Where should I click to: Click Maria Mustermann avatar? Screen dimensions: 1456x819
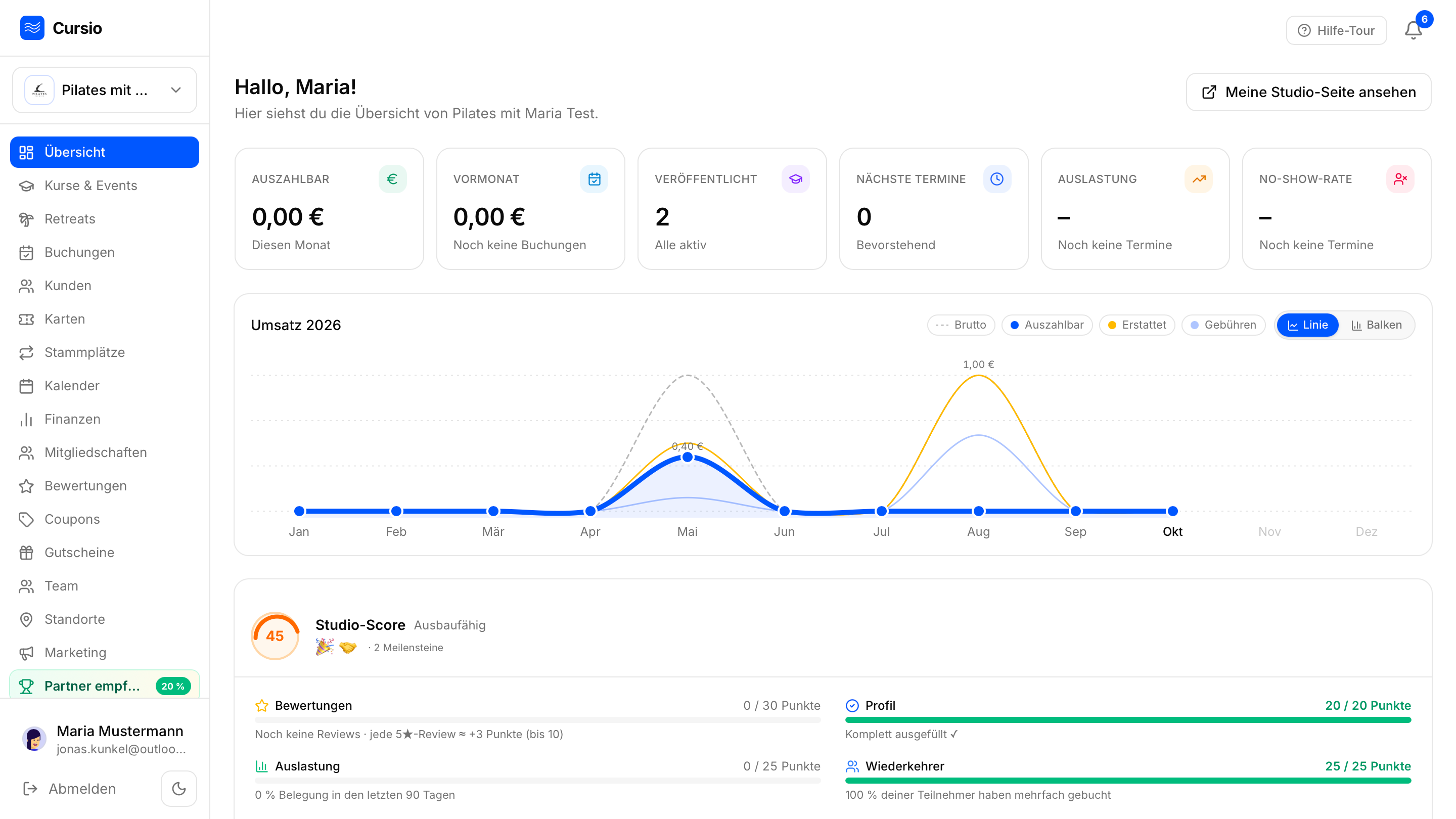[34, 739]
